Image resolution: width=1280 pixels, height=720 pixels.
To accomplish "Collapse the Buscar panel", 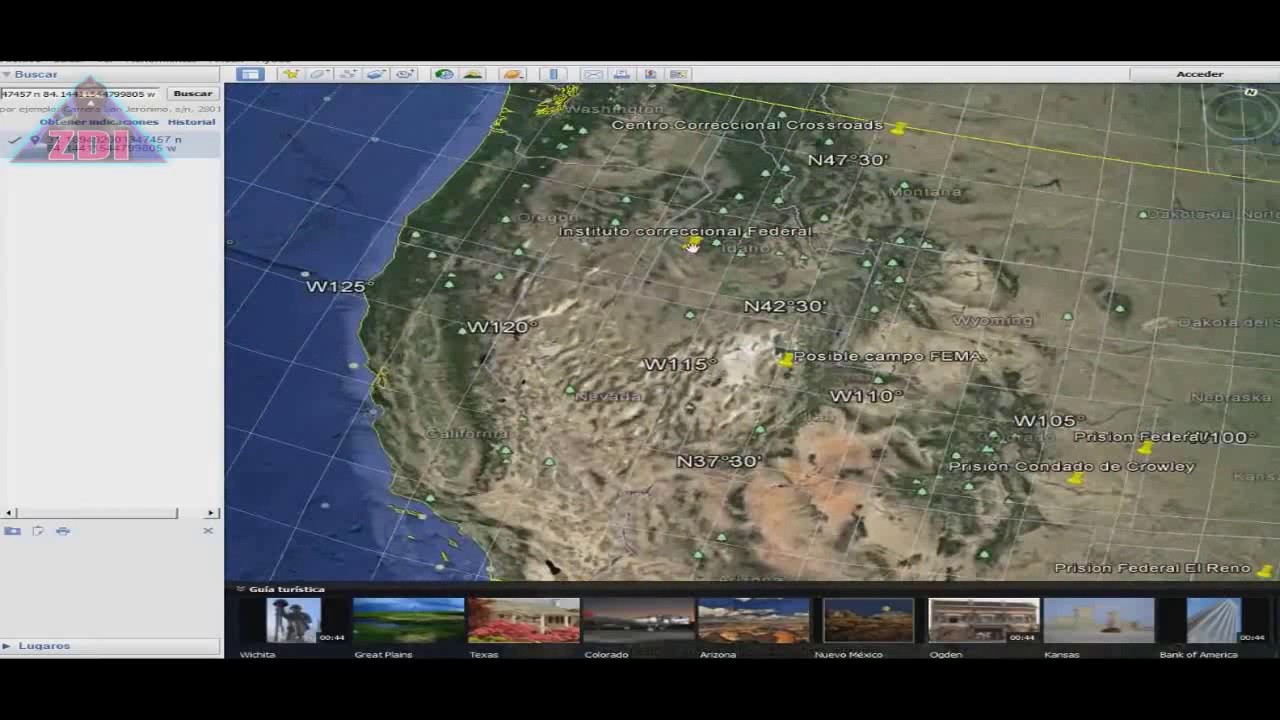I will (x=6, y=74).
